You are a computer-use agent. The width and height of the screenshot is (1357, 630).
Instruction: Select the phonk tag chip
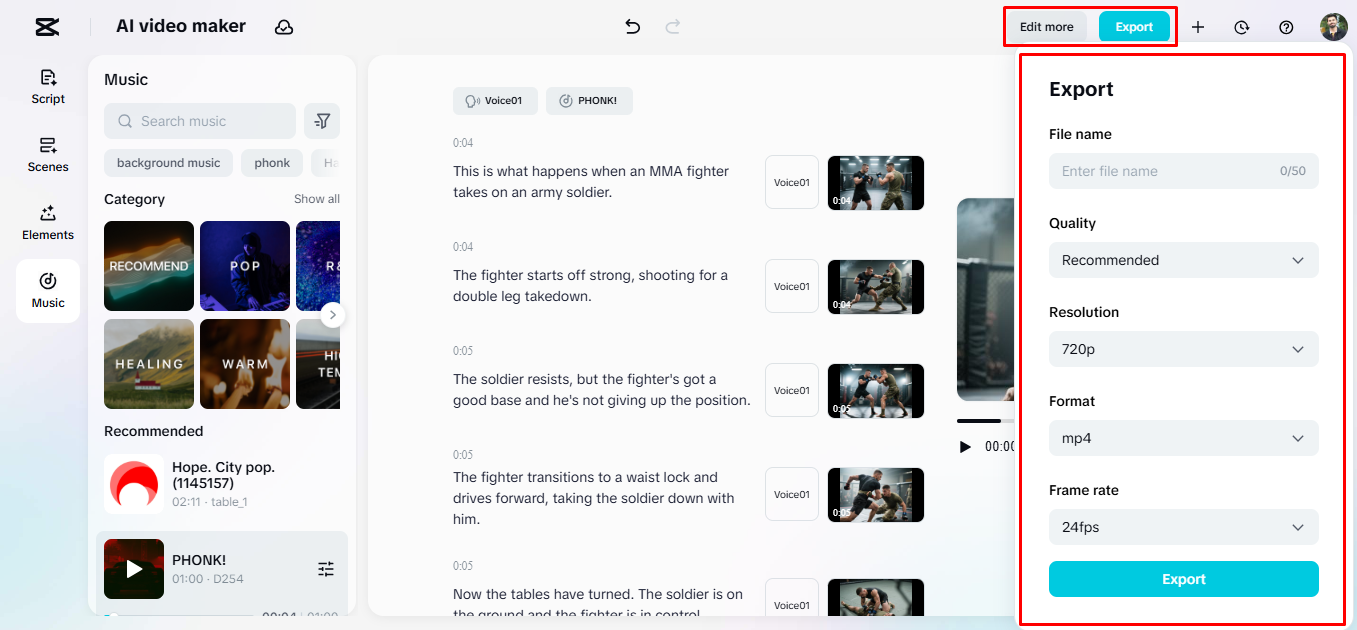272,163
